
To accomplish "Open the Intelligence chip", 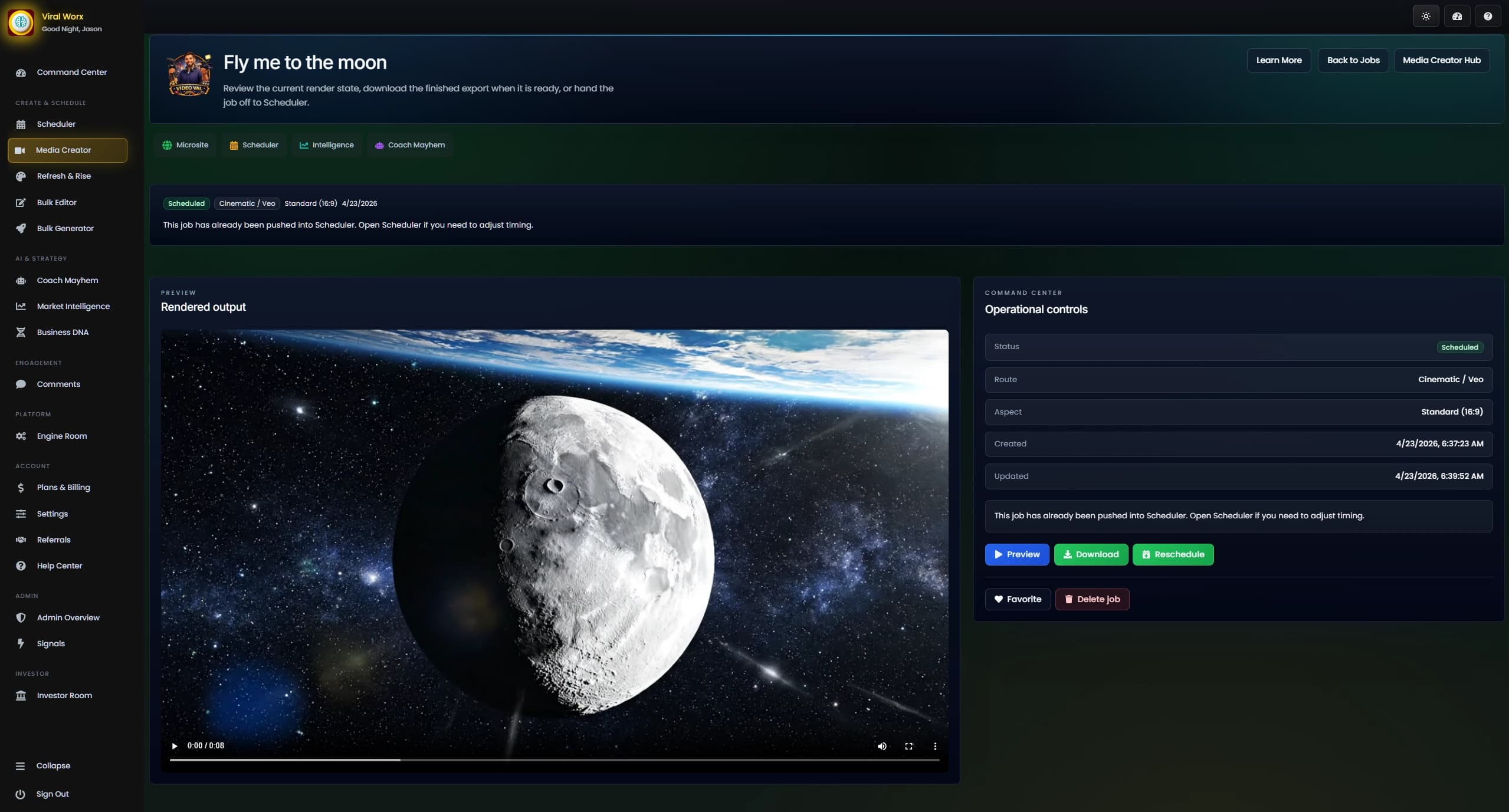I will point(326,145).
